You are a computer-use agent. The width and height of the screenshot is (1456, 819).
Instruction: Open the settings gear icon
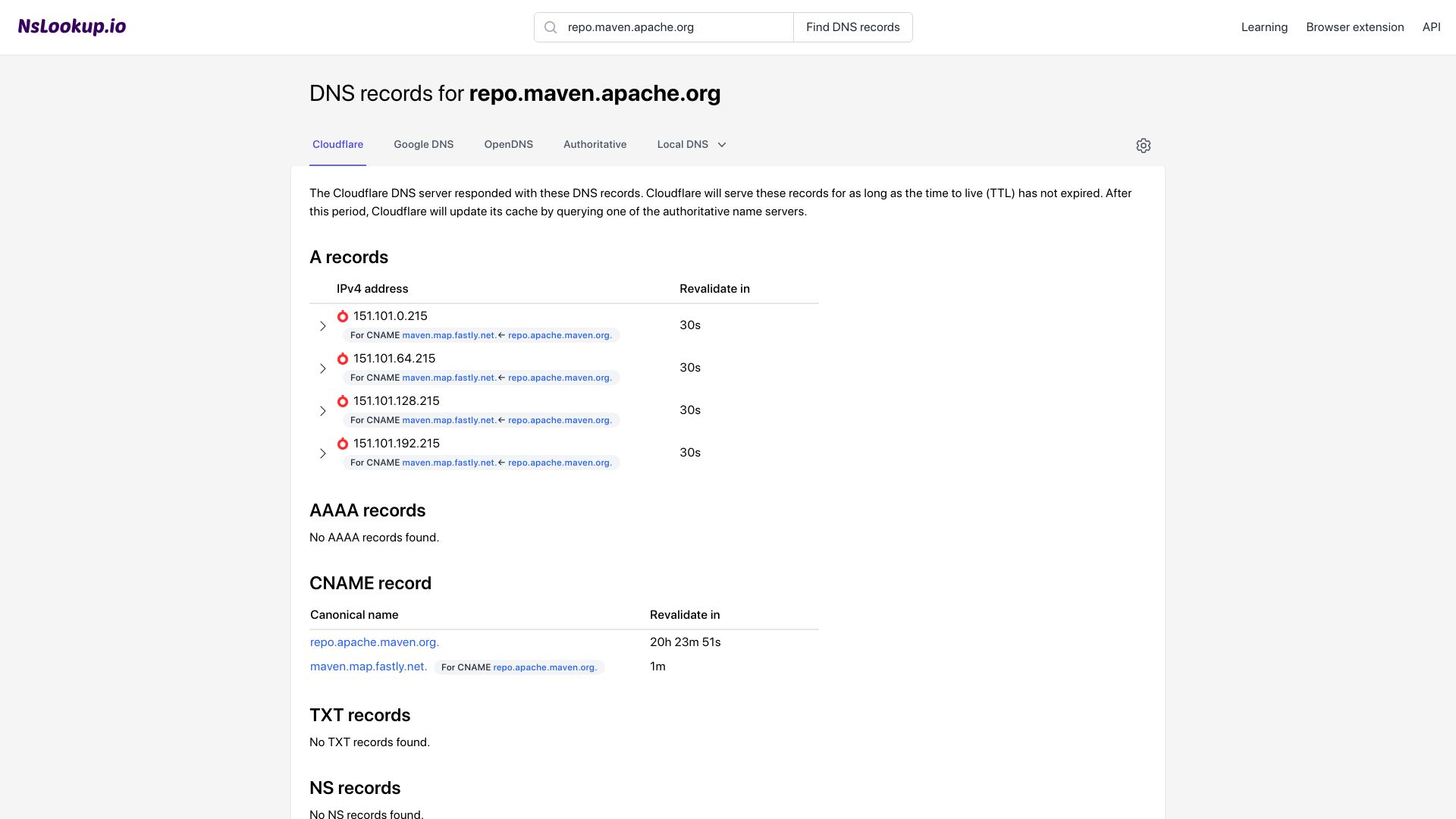click(1144, 146)
